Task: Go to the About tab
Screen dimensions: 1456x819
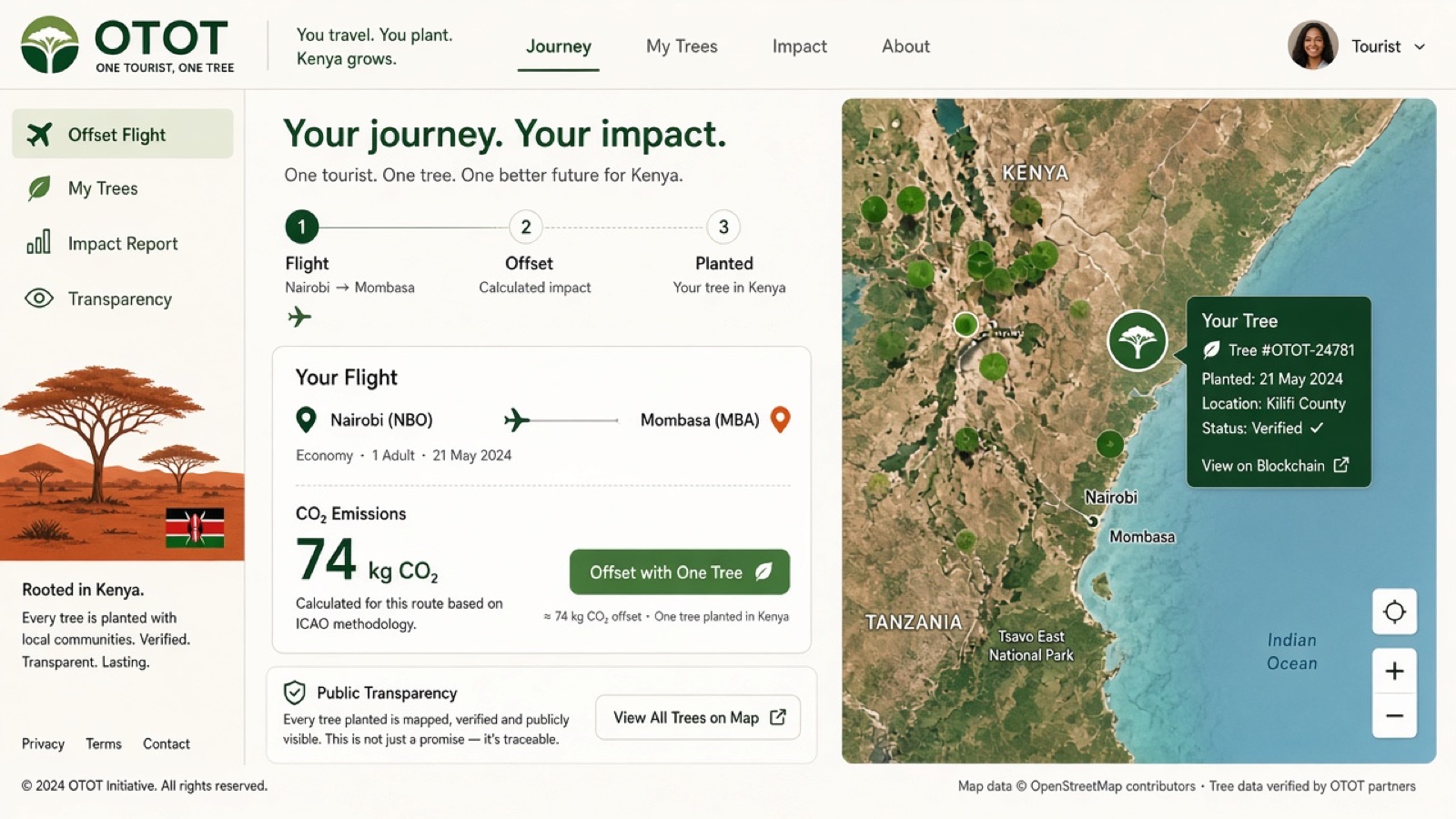Action: 905,46
